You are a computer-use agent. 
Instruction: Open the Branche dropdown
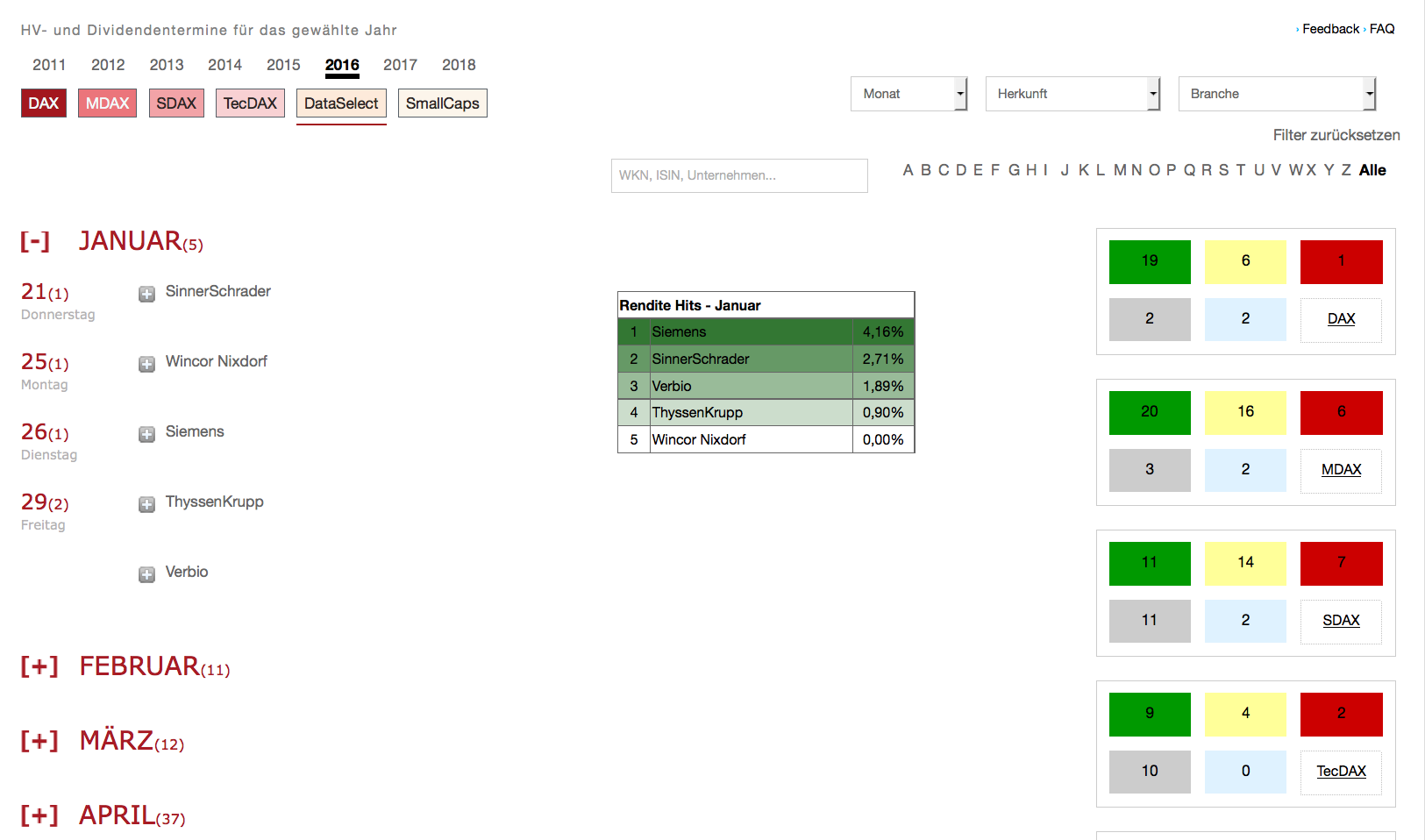pyautogui.click(x=1277, y=94)
